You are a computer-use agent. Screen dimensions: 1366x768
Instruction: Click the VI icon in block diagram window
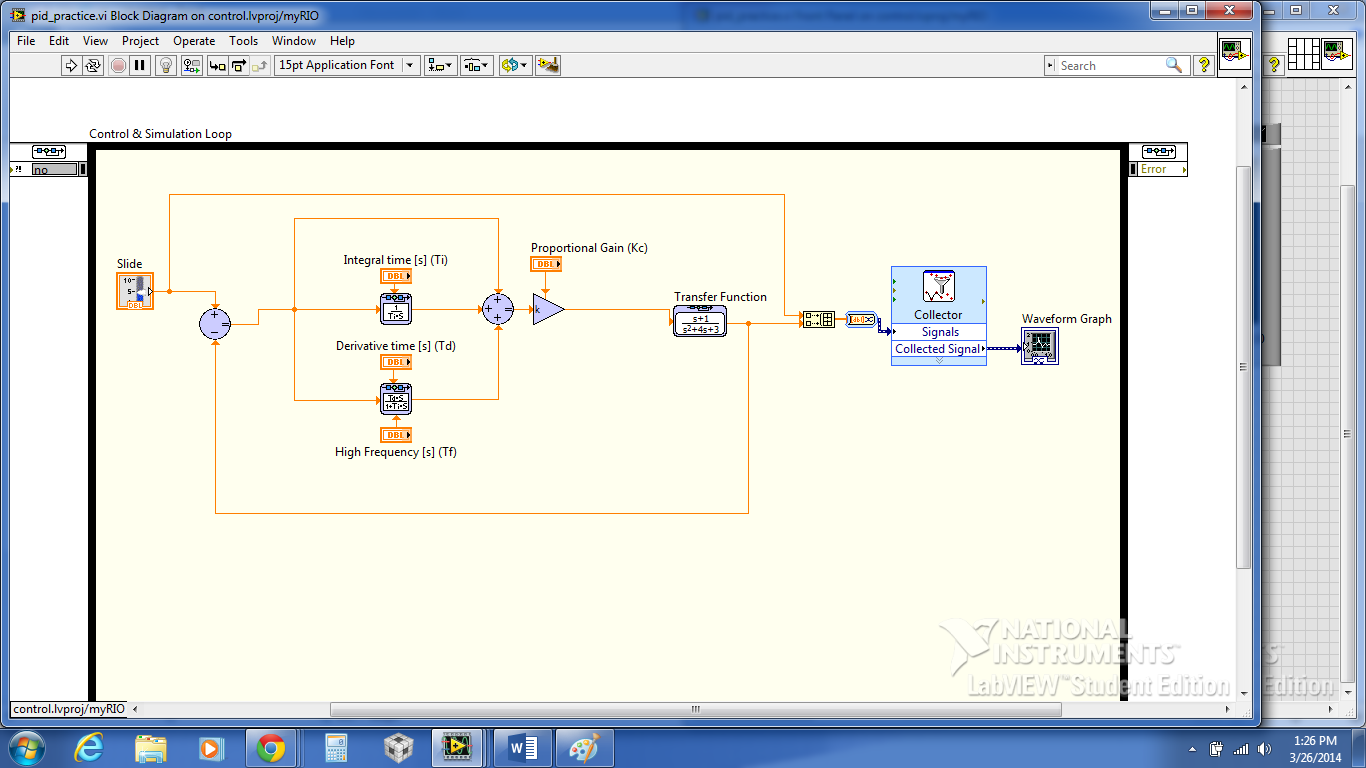(1234, 53)
